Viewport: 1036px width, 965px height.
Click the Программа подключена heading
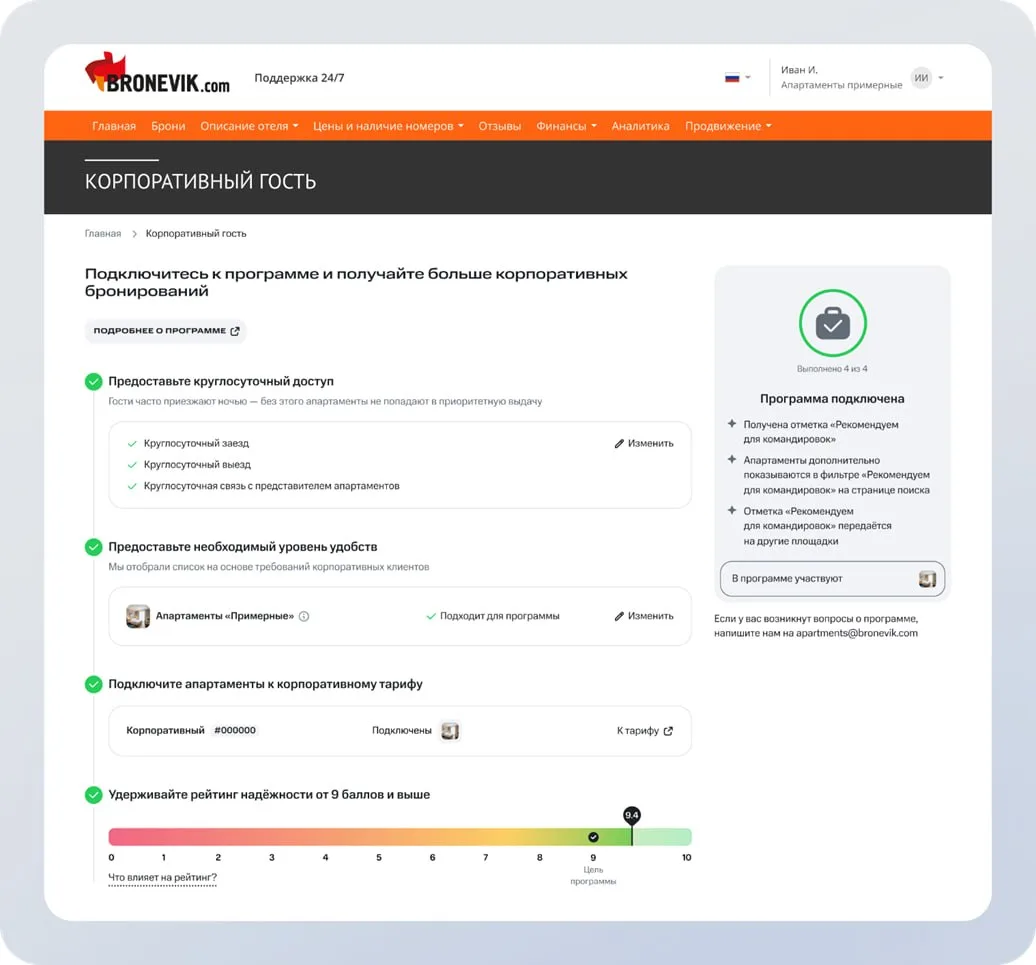coord(832,399)
